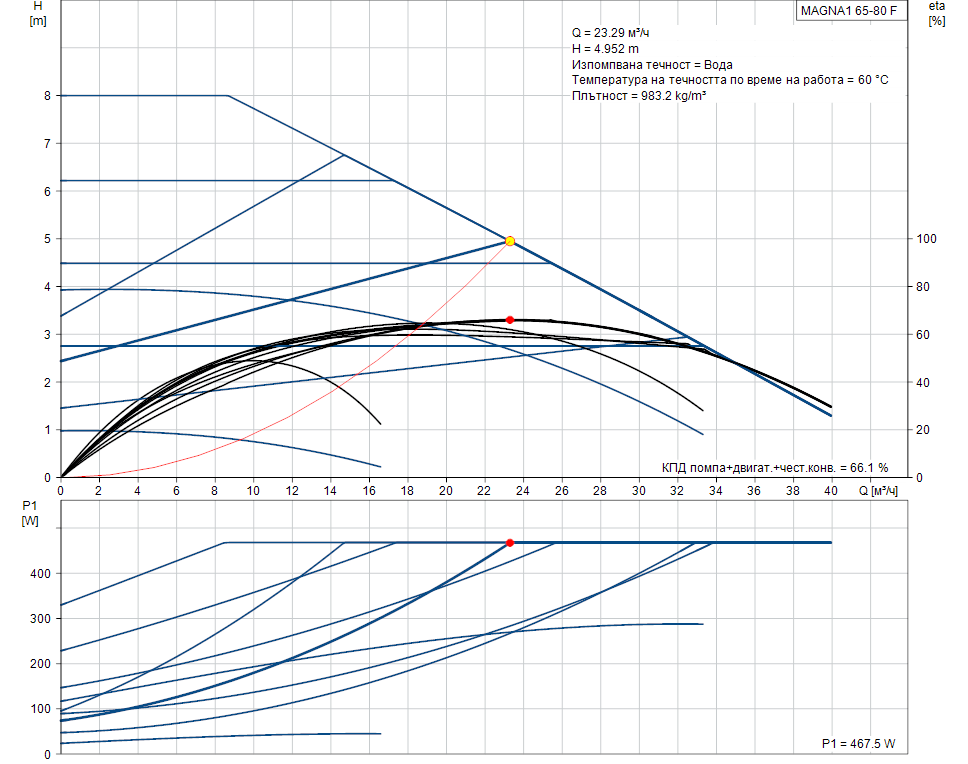Click the P1 = 467.5 W readout
Image resolution: width=968 pixels, height=764 pixels.
tap(858, 744)
